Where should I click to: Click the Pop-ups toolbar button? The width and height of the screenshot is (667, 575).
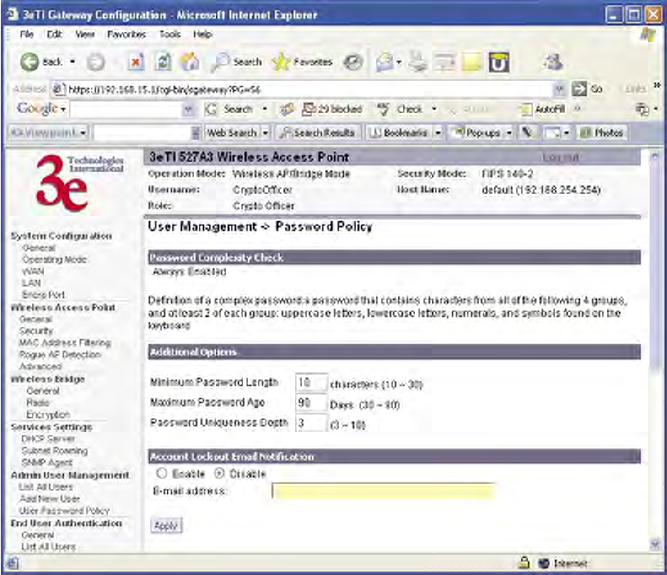(x=476, y=133)
